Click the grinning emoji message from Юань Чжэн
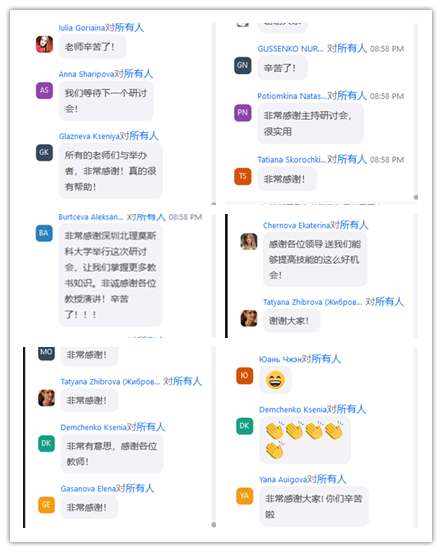The height and width of the screenshot is (552, 442). point(275,380)
